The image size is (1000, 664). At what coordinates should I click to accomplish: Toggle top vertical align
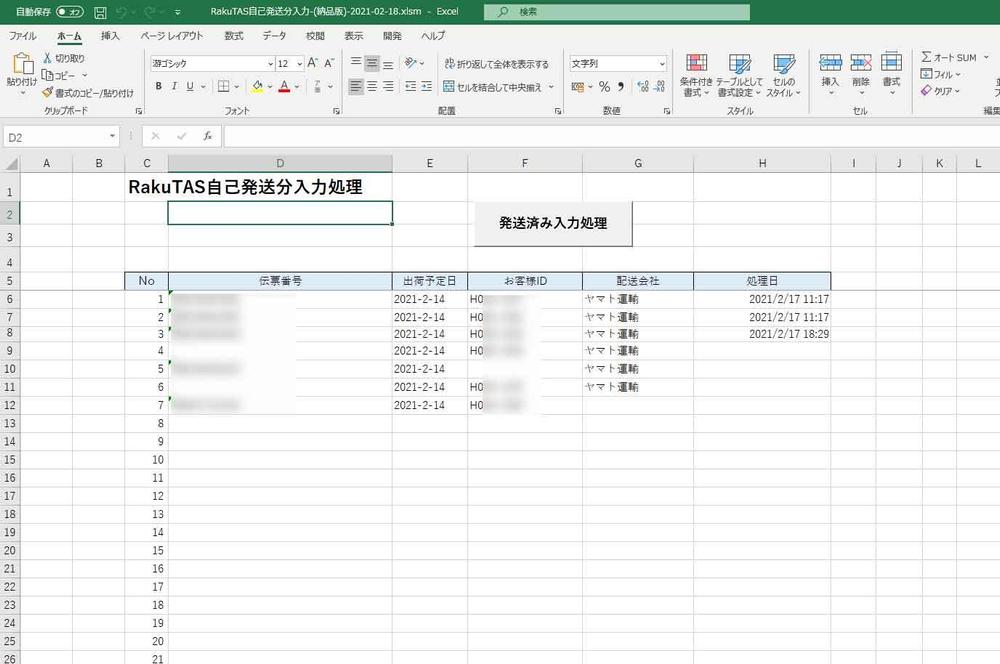click(x=356, y=63)
